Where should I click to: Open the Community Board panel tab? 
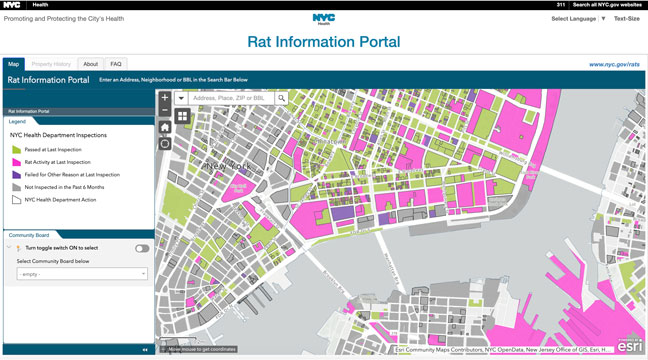(x=29, y=235)
